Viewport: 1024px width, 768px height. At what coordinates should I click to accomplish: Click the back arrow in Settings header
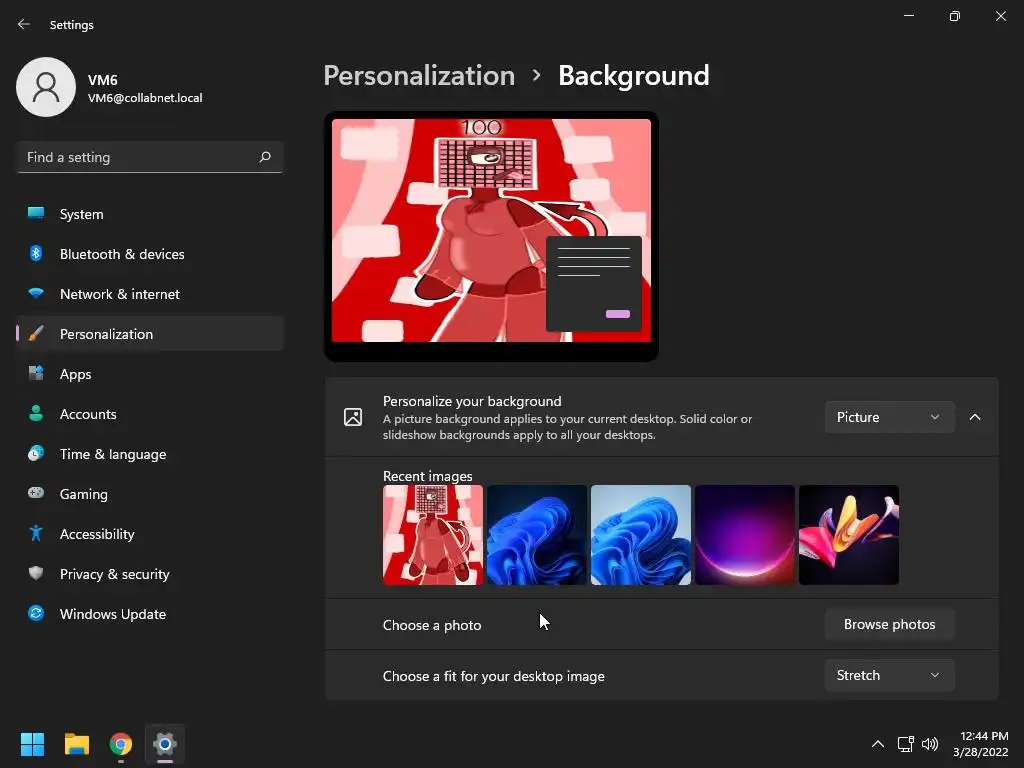[x=24, y=24]
